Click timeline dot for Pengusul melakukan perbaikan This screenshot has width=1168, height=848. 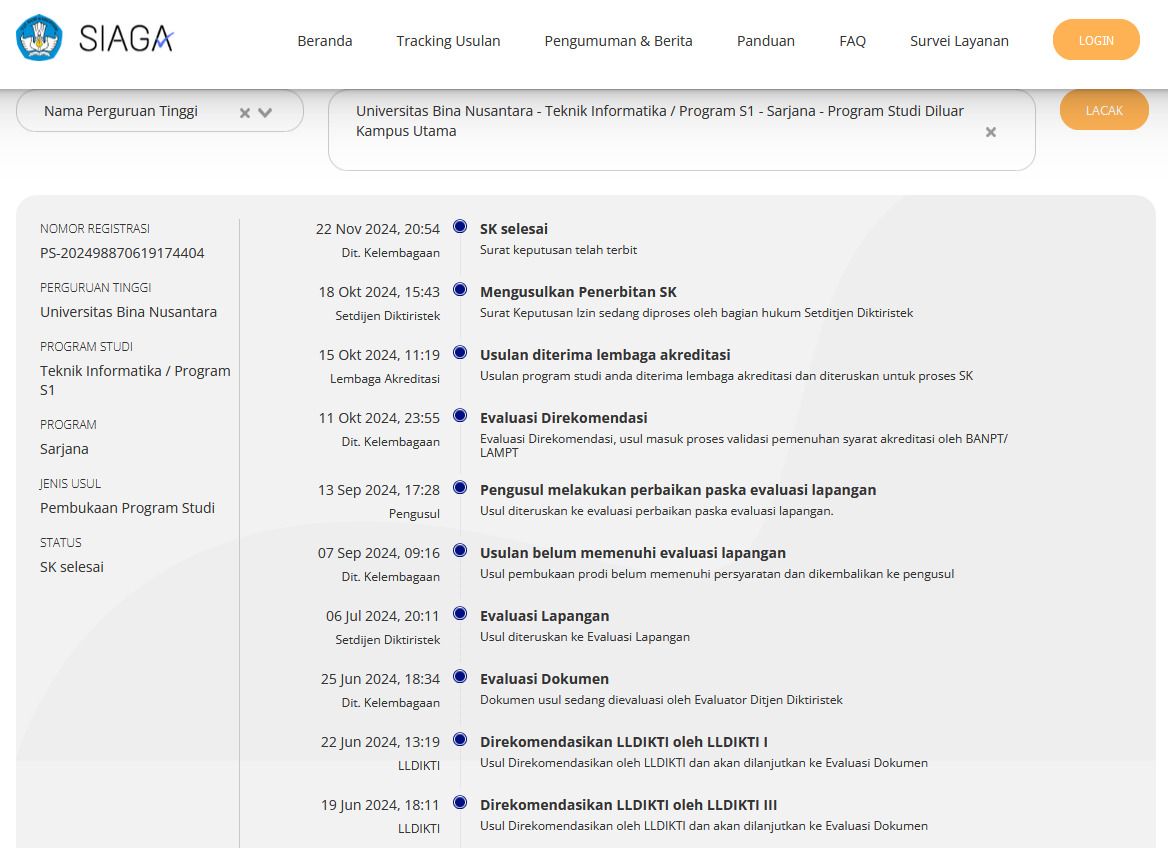[x=460, y=487]
